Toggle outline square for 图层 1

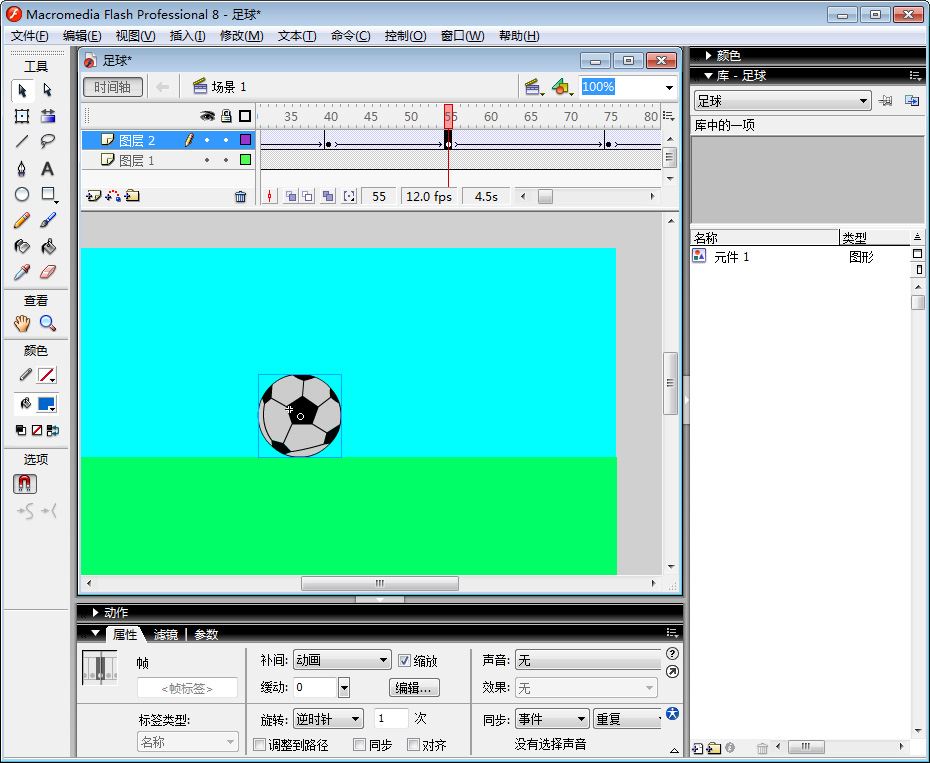(x=245, y=160)
